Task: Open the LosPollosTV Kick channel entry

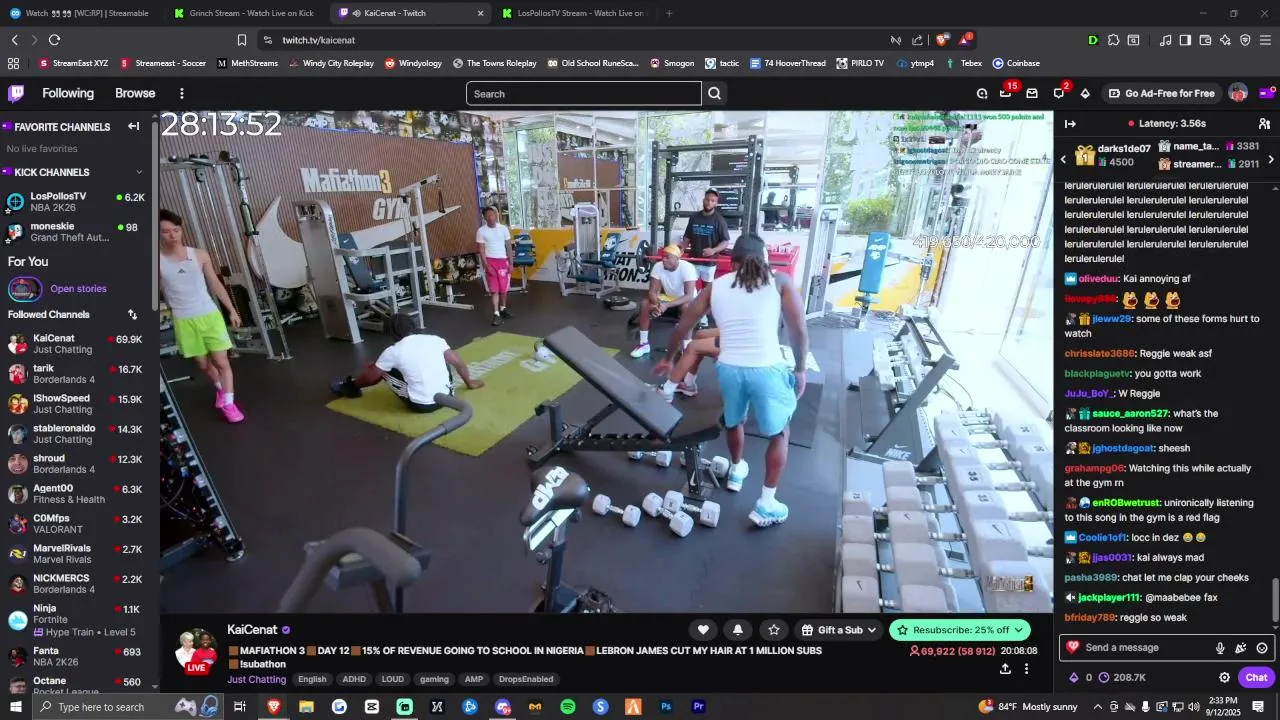Action: tap(76, 202)
